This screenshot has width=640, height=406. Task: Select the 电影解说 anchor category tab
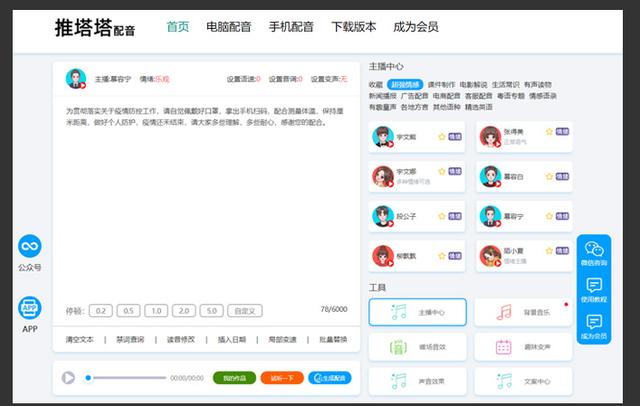(473, 85)
